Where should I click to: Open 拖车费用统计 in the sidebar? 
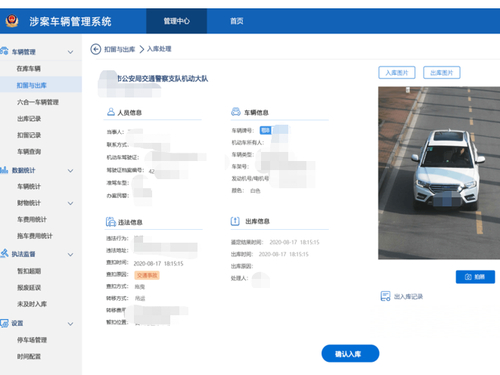point(35,236)
